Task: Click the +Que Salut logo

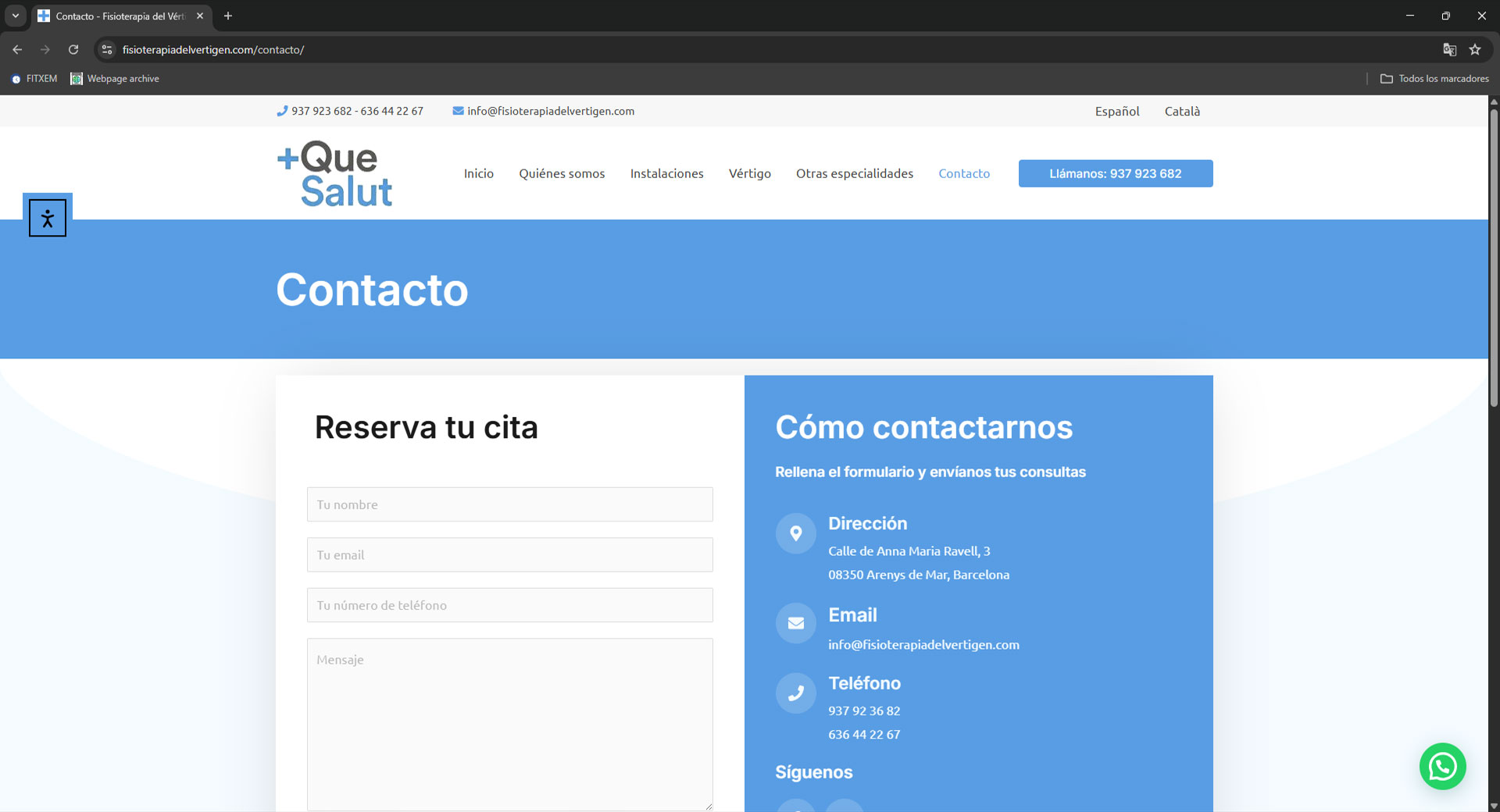Action: pos(335,174)
